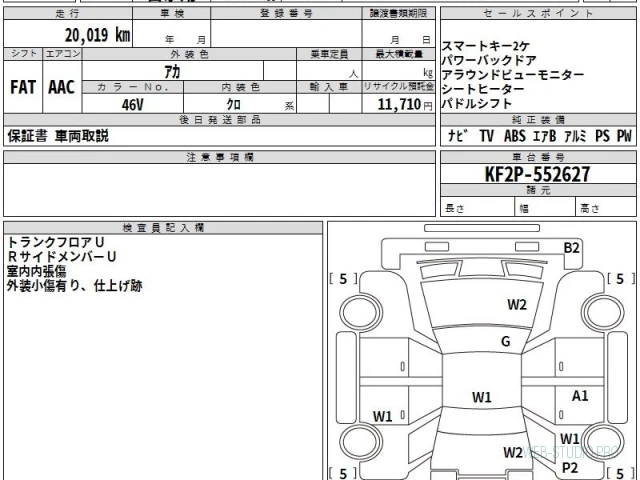Select chassis number KF2P-552627
The width and height of the screenshot is (640, 480).
538,174
